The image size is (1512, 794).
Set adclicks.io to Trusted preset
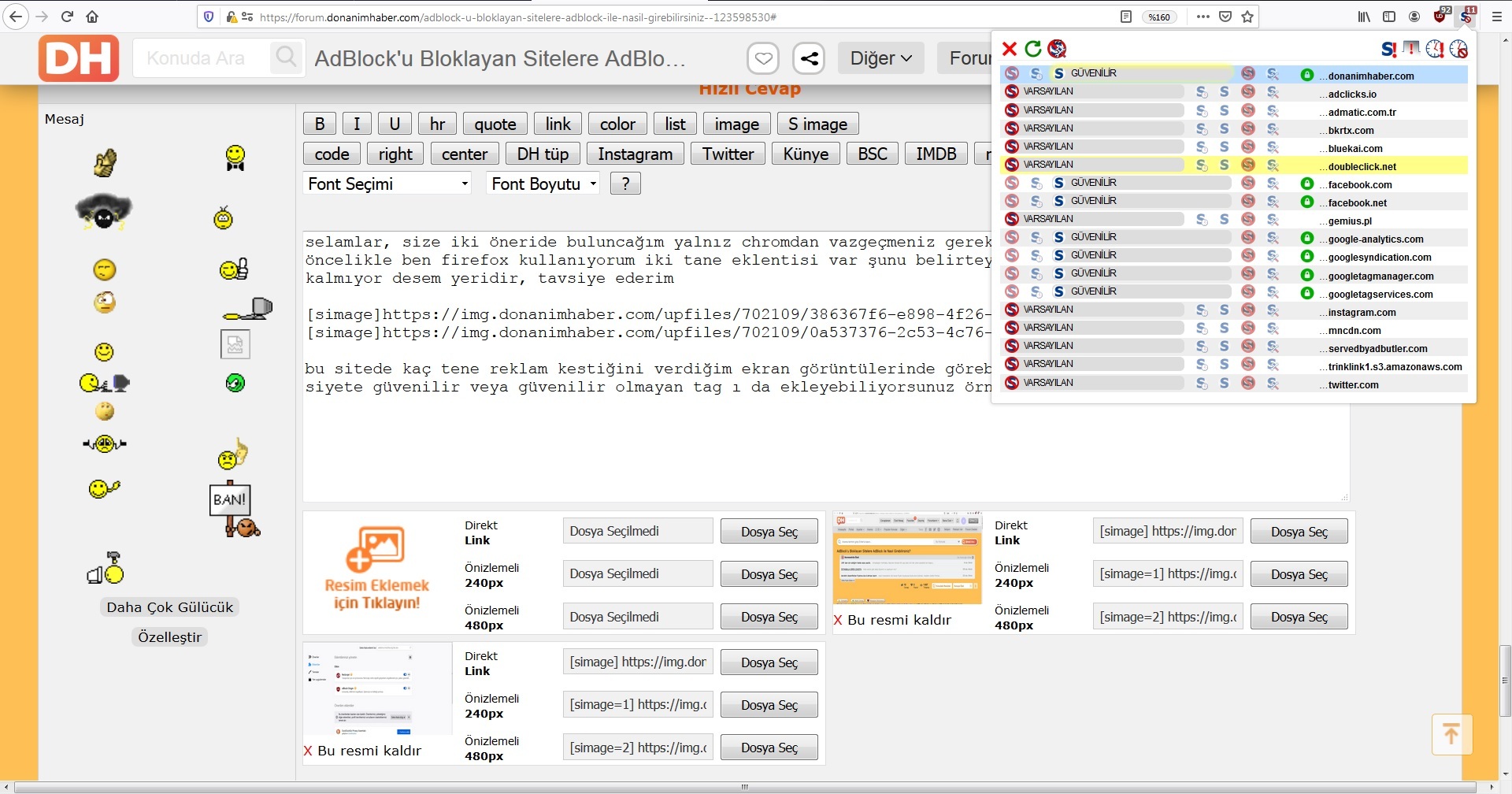1224,92
